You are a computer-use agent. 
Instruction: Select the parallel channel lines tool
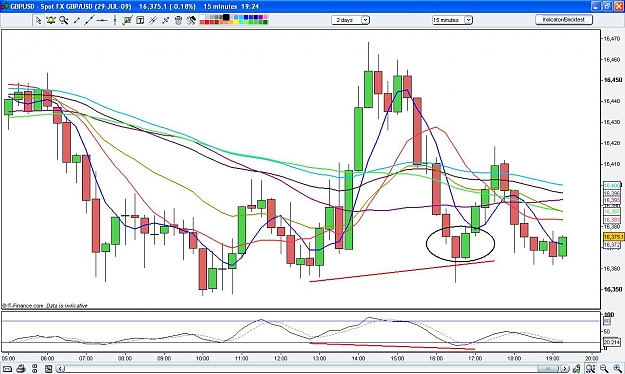[x=153, y=20]
